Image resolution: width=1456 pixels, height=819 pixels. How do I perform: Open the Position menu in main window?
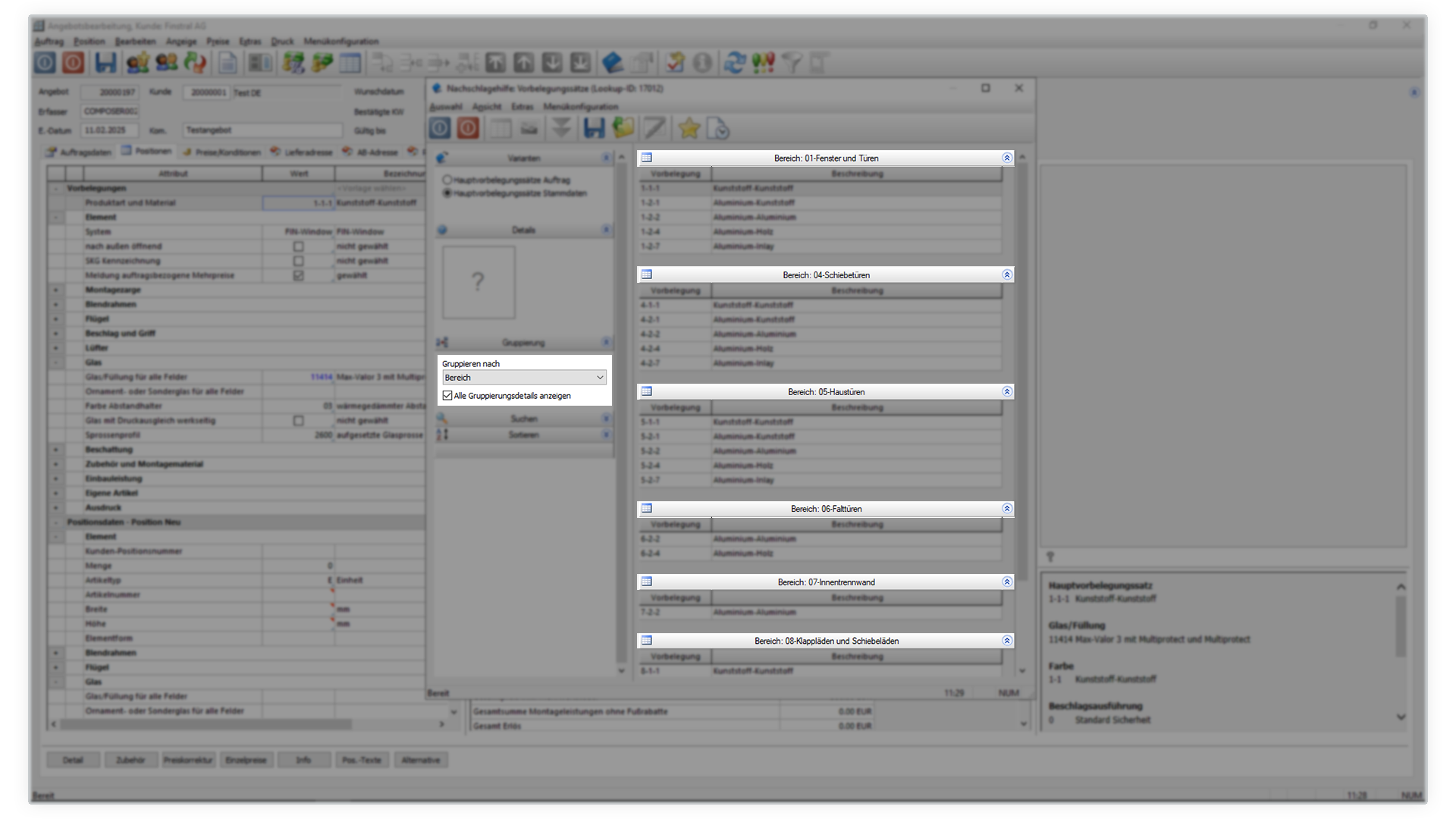(x=89, y=41)
